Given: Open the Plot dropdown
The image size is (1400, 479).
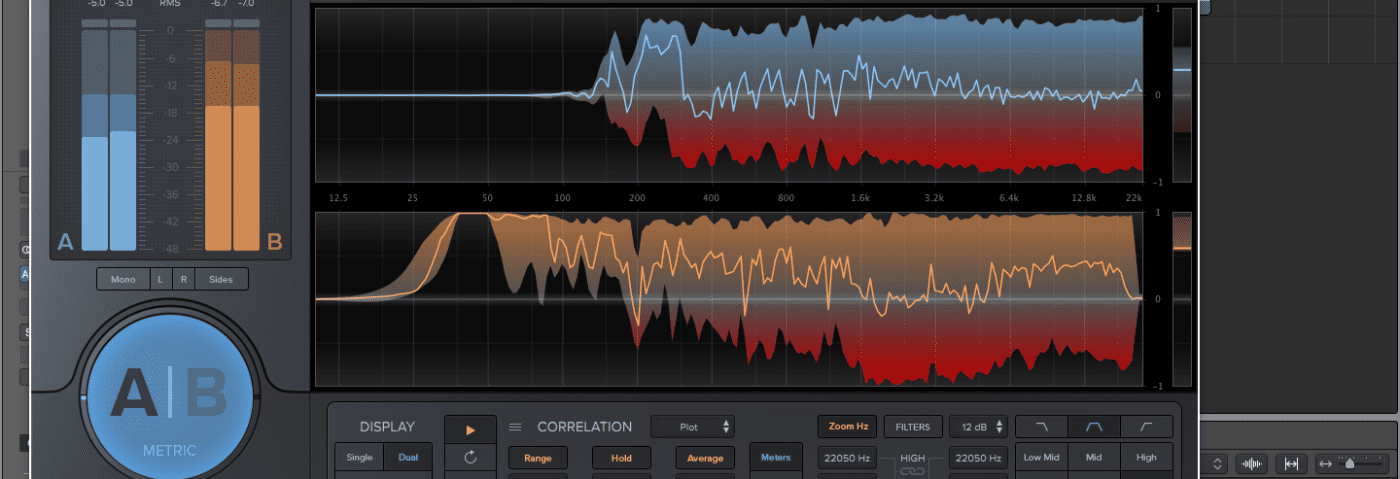Looking at the screenshot, I should tap(692, 427).
